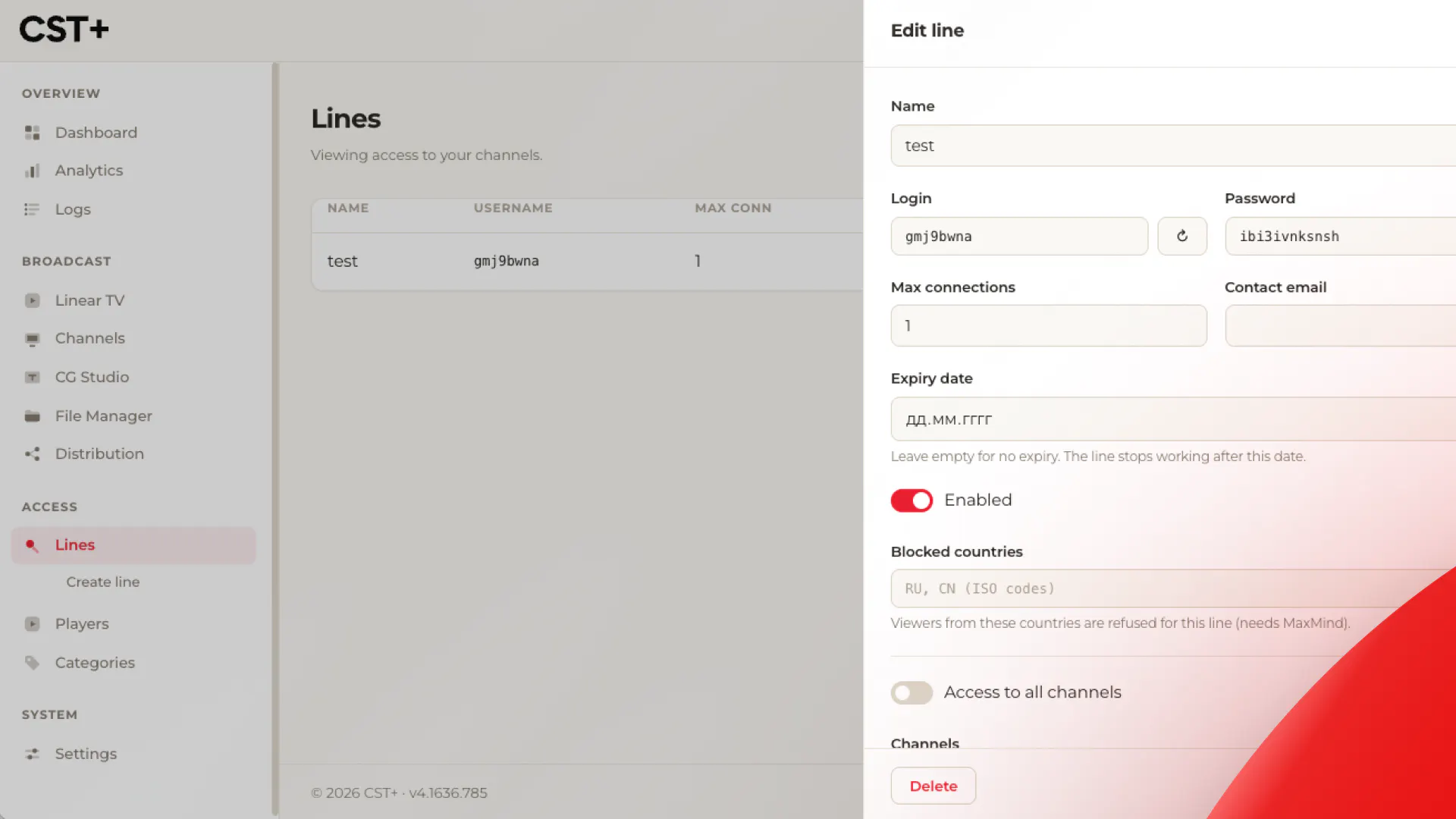1456x819 pixels.
Task: Click the MAX CONN column header
Action: click(x=733, y=208)
